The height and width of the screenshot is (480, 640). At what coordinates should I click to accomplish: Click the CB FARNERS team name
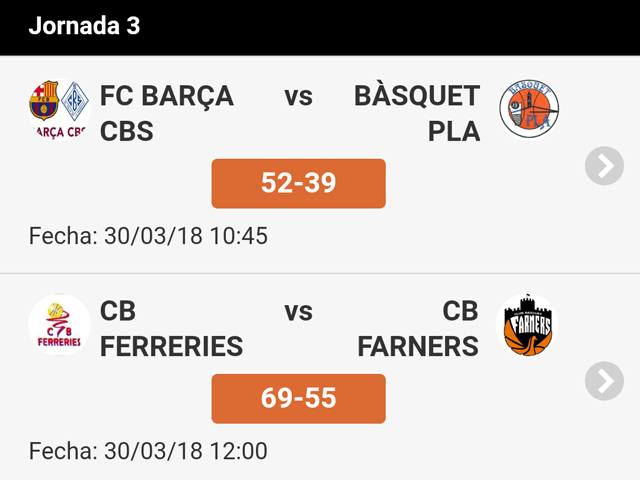[x=418, y=328]
